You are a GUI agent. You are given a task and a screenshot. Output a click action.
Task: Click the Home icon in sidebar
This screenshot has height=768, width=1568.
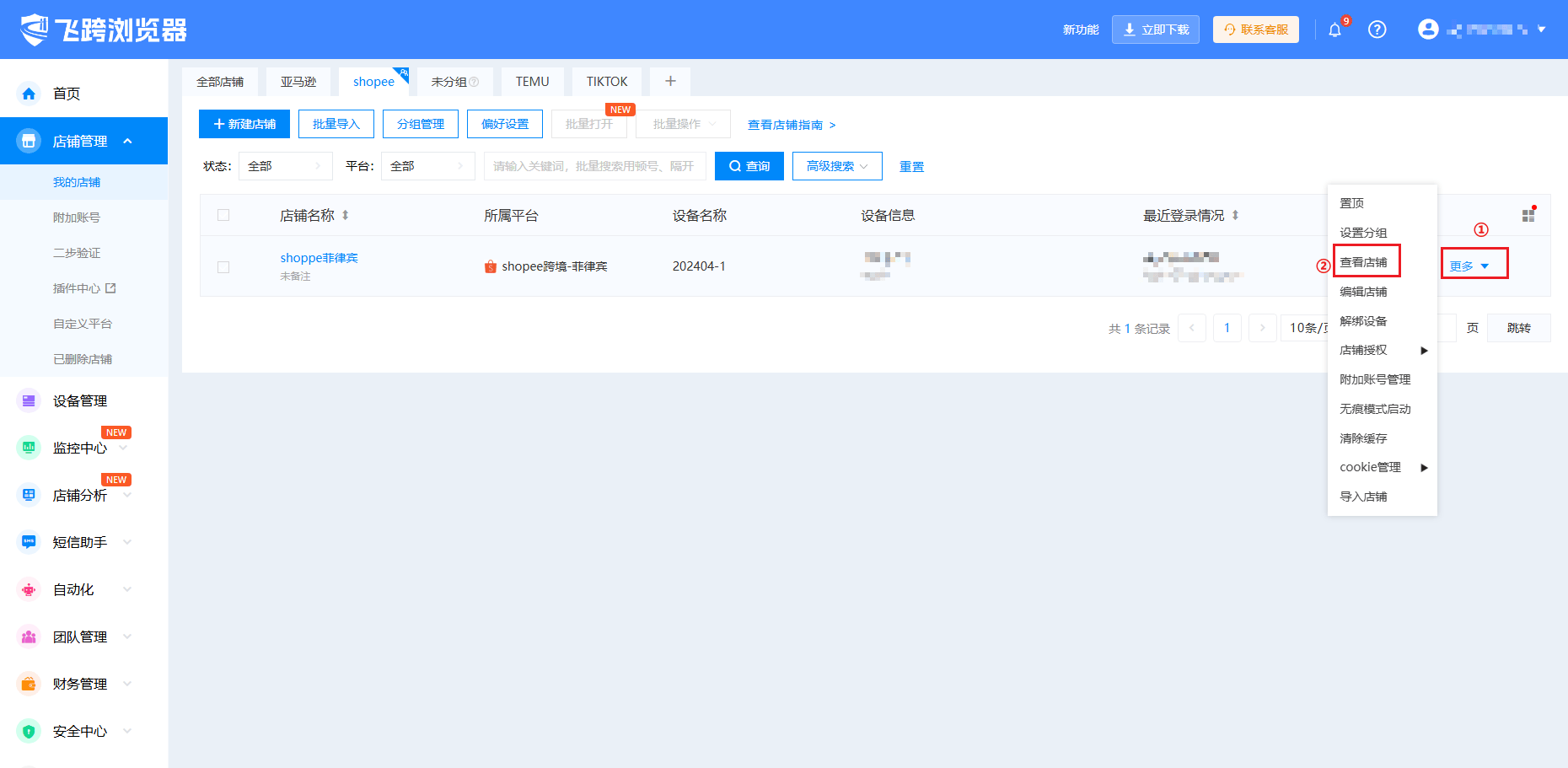pyautogui.click(x=29, y=94)
